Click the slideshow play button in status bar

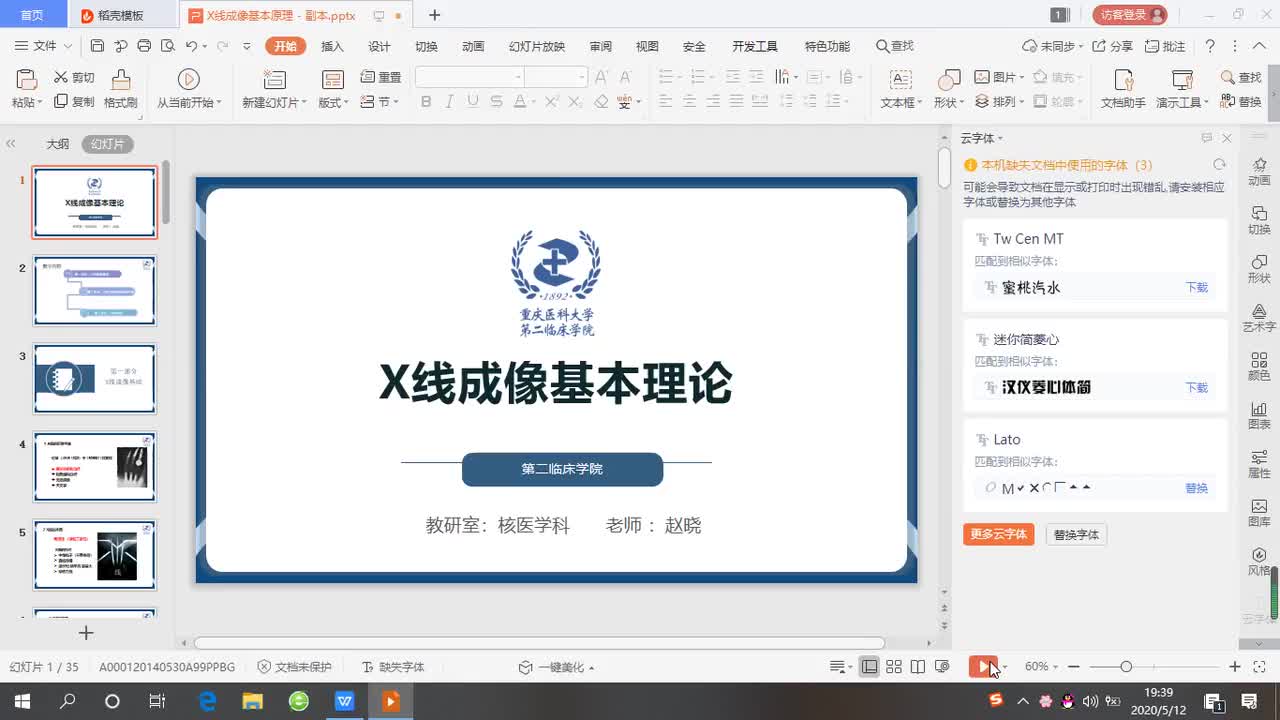(984, 667)
